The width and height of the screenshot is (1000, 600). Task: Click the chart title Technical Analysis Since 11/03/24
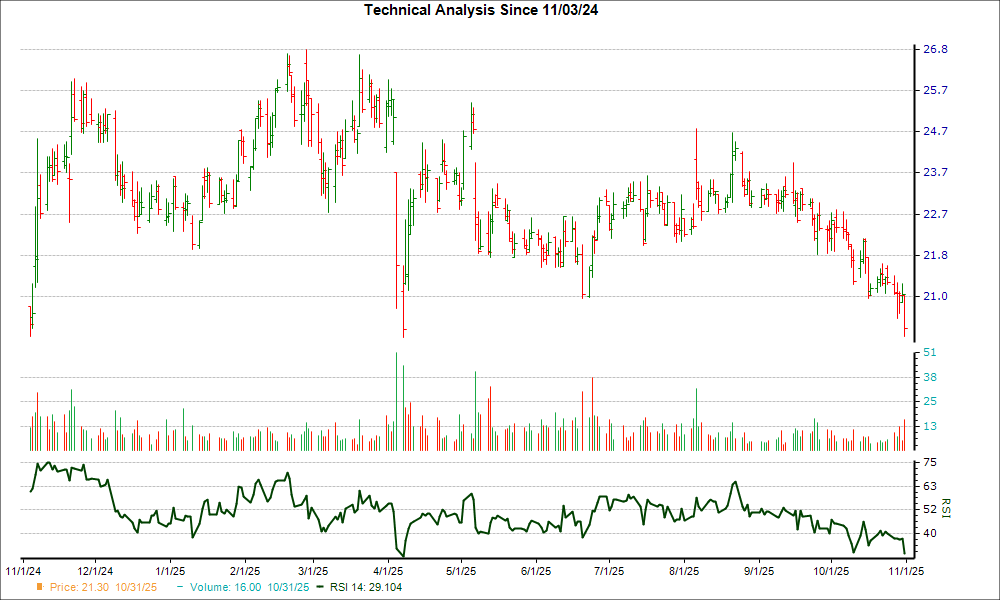click(482, 11)
